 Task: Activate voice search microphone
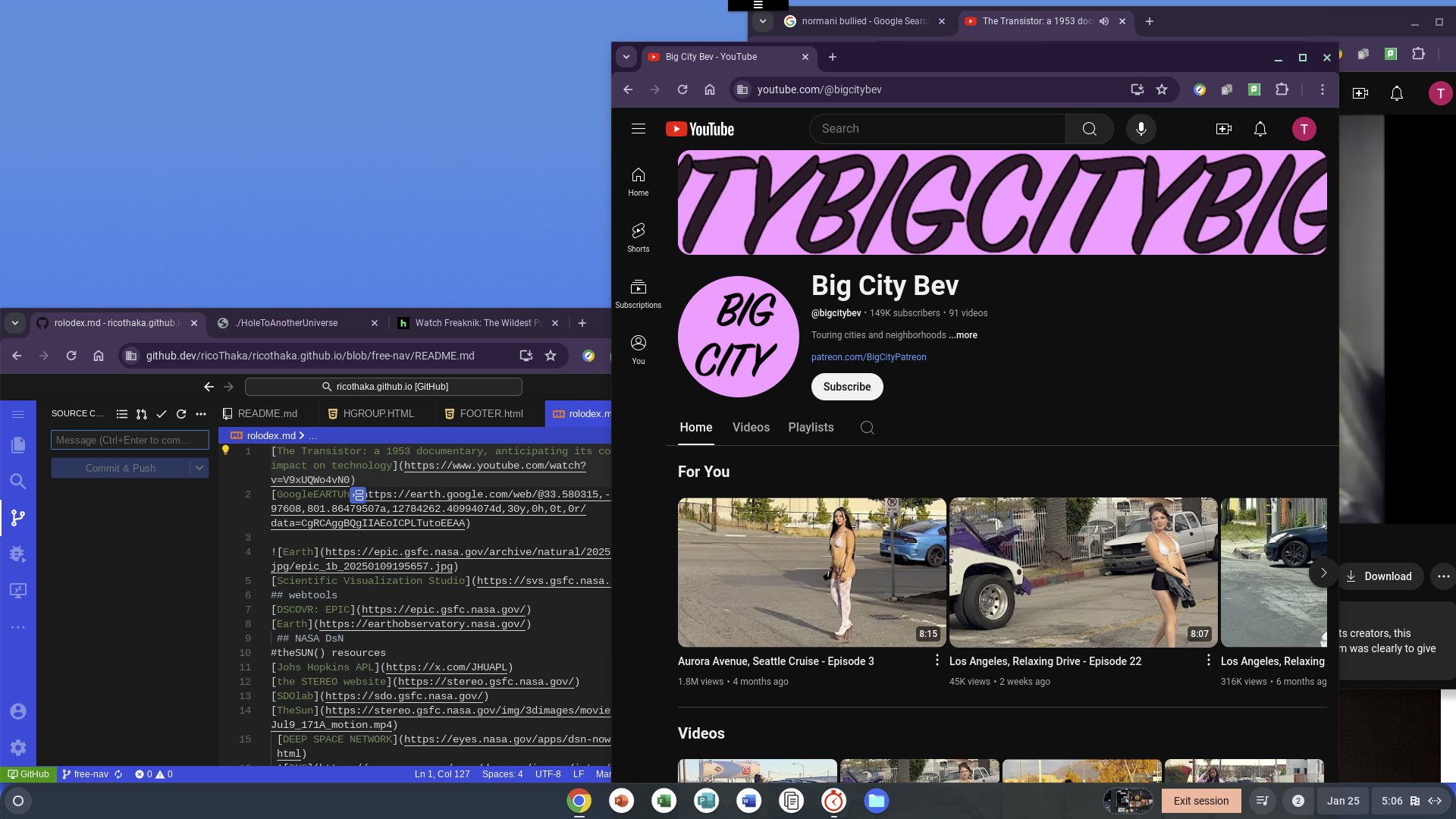1141,129
